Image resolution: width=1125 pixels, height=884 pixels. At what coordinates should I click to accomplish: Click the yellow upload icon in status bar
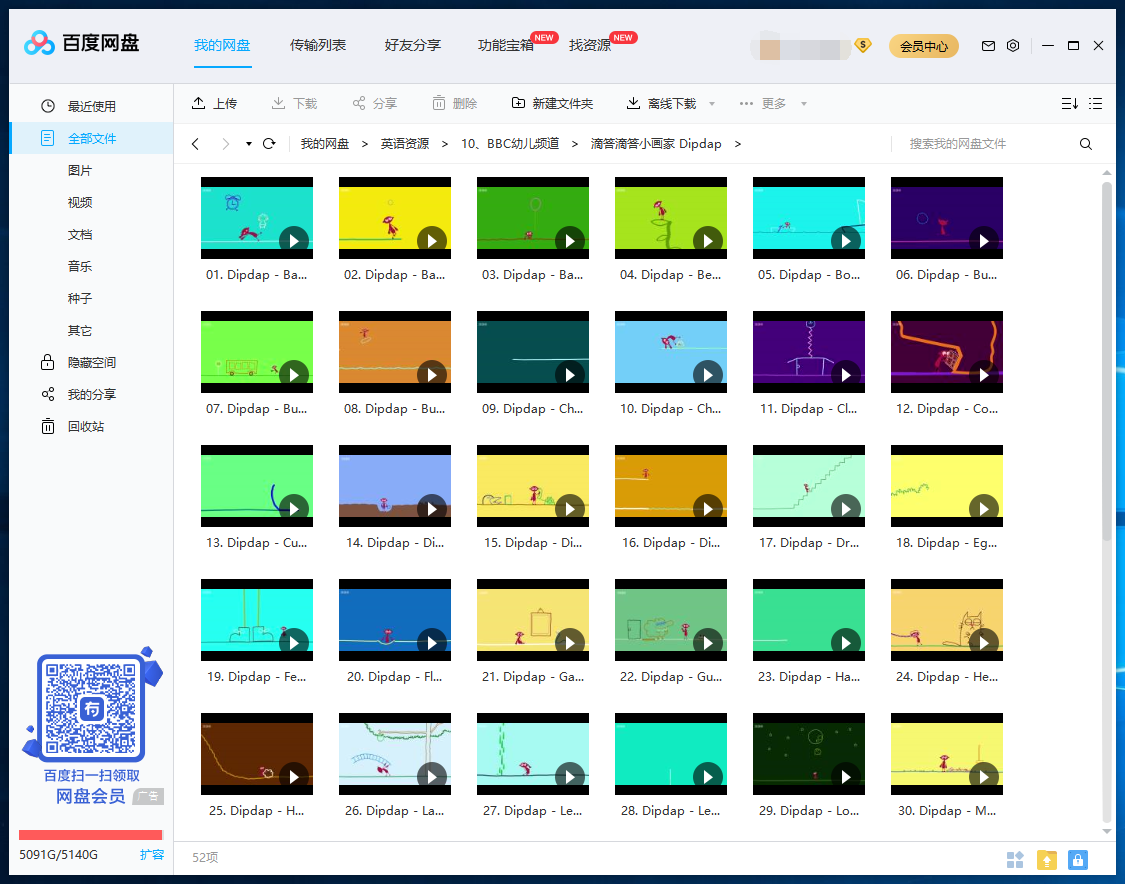point(1047,859)
